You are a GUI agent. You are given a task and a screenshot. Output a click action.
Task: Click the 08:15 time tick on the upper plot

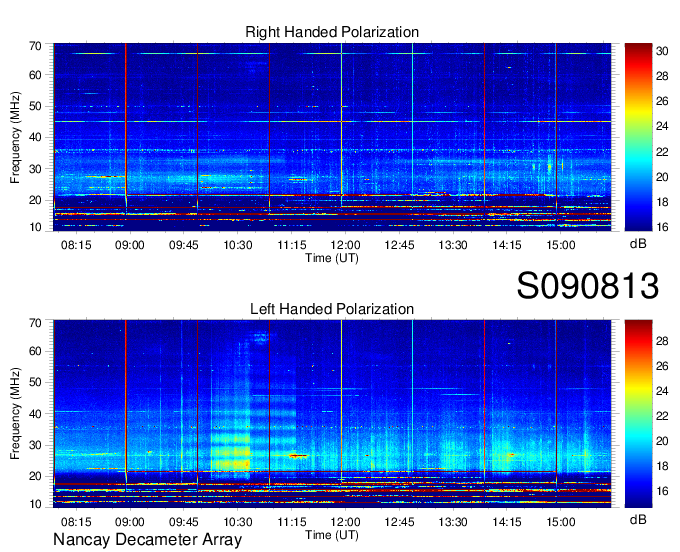[x=76, y=245]
